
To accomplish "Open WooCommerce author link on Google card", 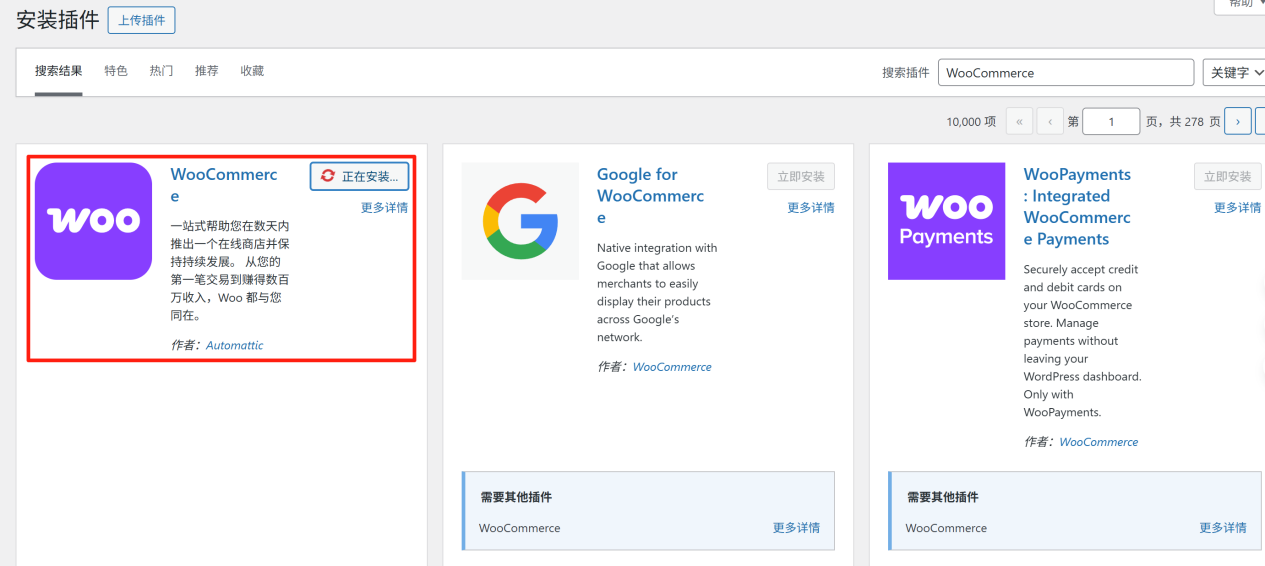I will [x=672, y=367].
